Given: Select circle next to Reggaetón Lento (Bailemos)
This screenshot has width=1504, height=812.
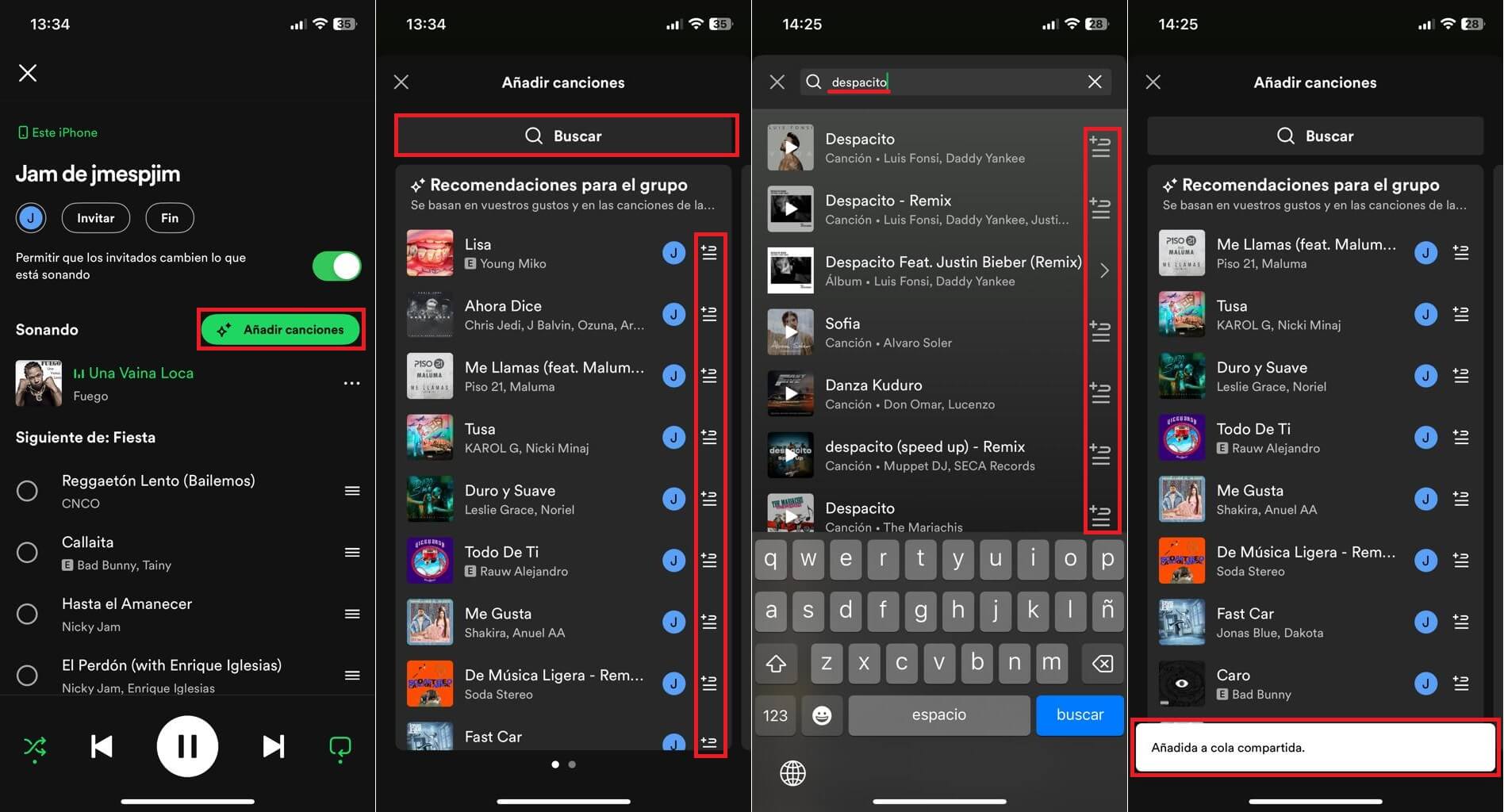Looking at the screenshot, I should 27,491.
